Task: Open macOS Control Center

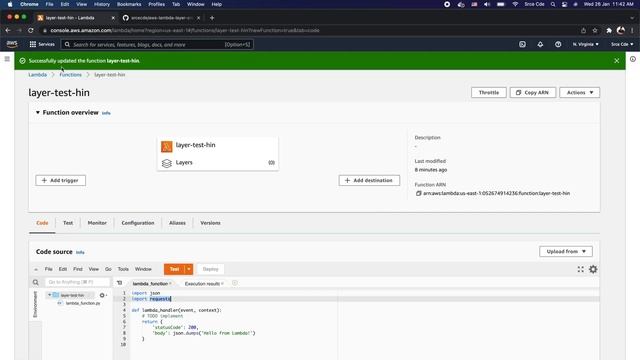Action: (564, 4)
